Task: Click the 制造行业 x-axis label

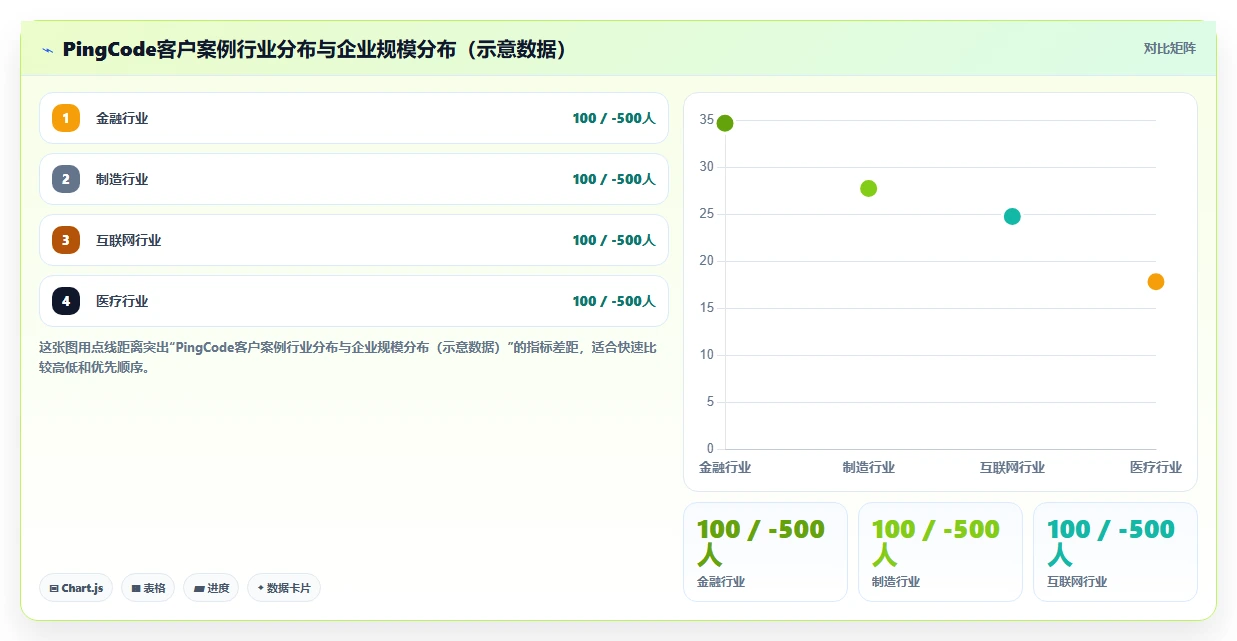Action: [869, 467]
